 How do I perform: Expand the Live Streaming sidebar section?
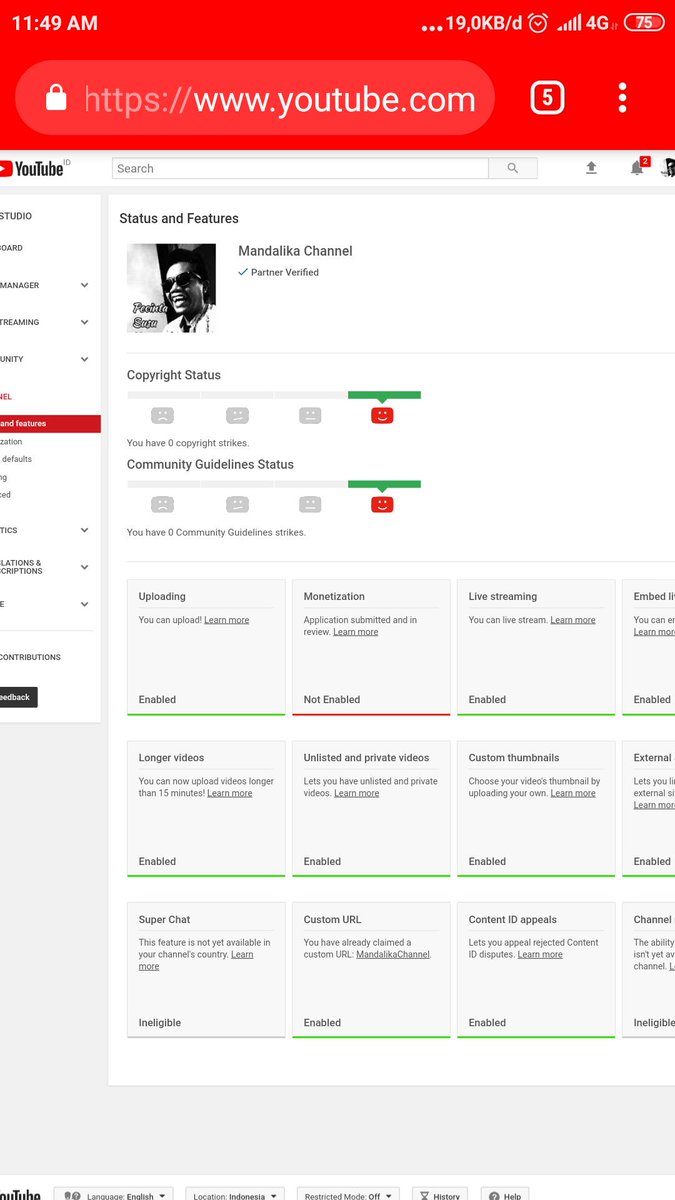84,322
